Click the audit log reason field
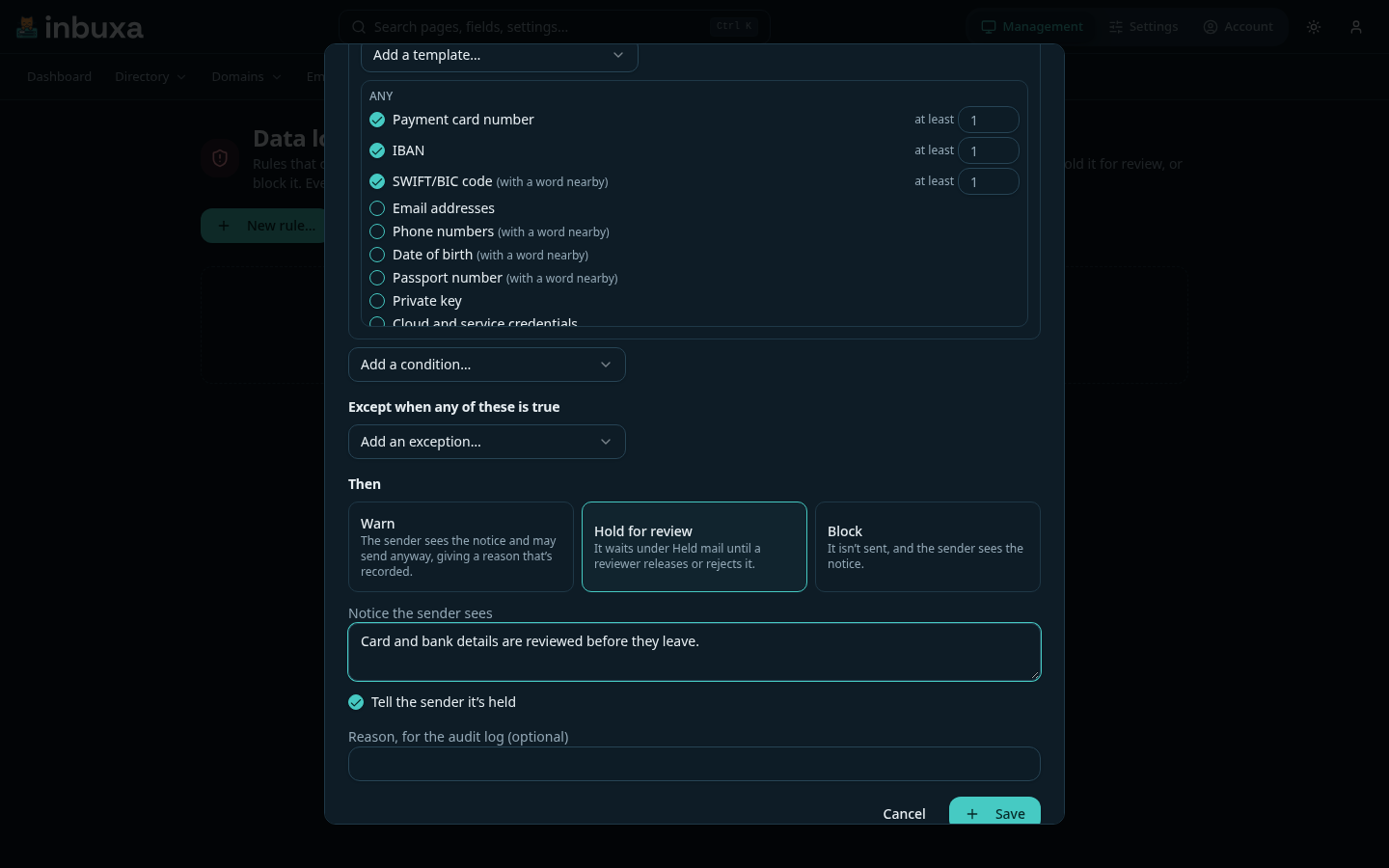Screen dimensions: 1389x868 pyautogui.click(x=694, y=764)
